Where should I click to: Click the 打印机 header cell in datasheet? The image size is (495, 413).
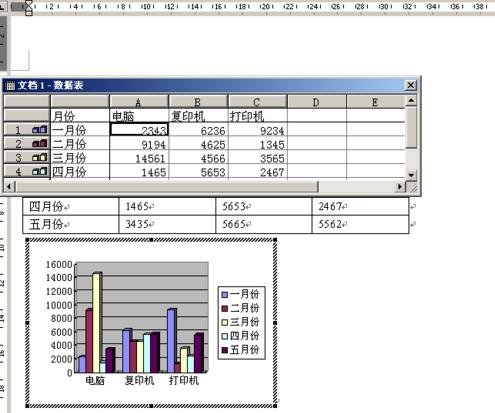pyautogui.click(x=258, y=116)
